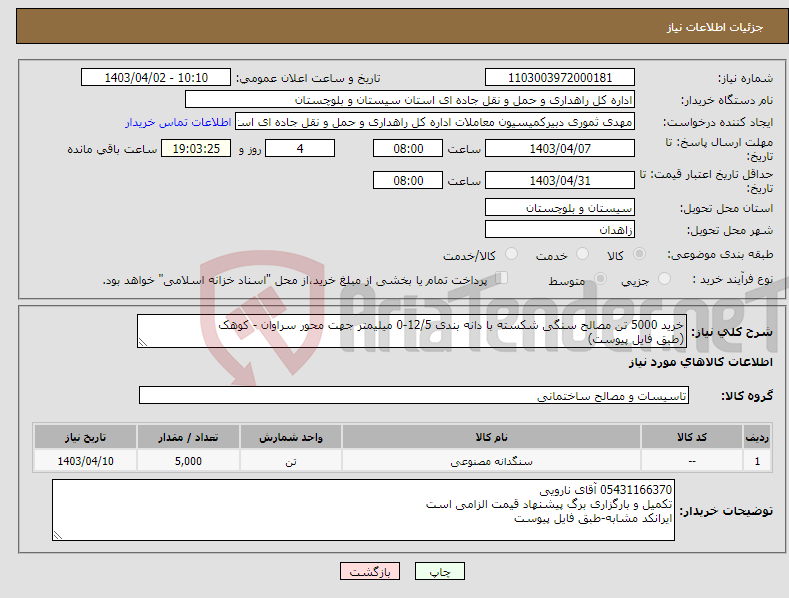Click the بازگشت (back) button
The width and height of the screenshot is (789, 598).
click(370, 572)
